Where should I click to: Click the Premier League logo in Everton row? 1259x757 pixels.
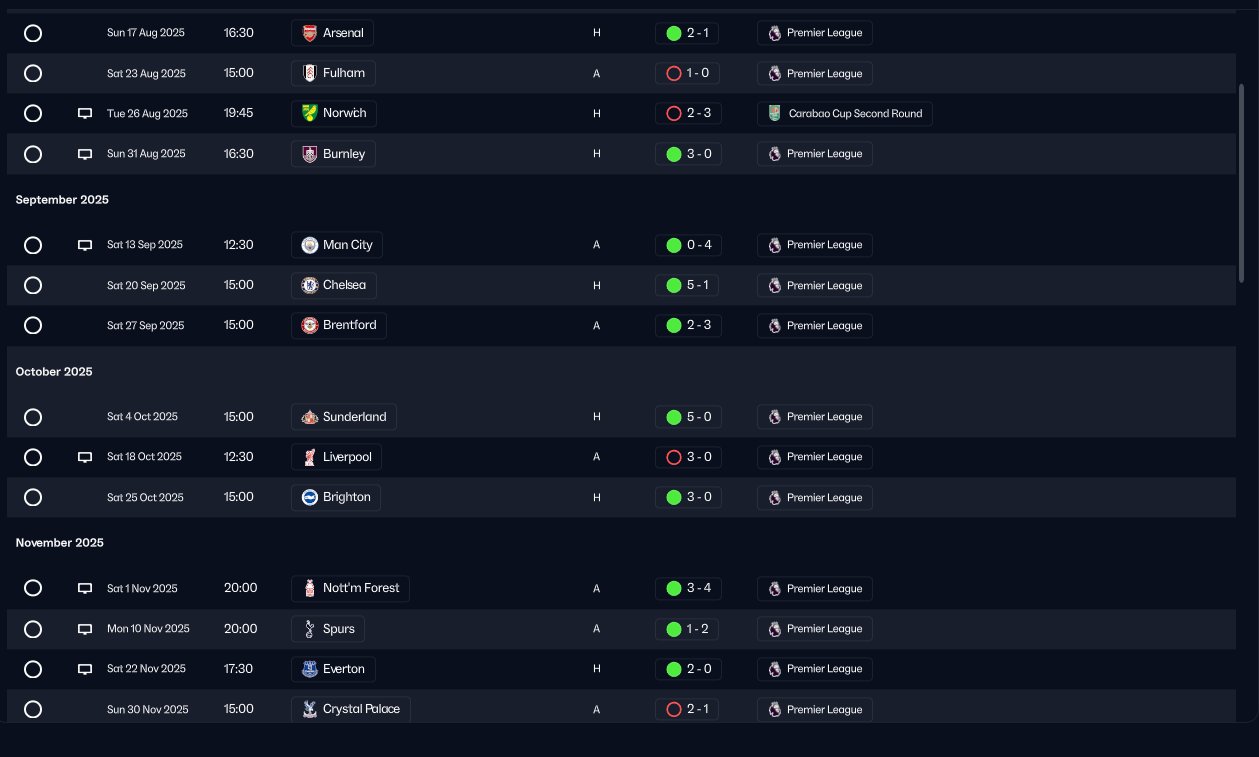click(x=774, y=669)
